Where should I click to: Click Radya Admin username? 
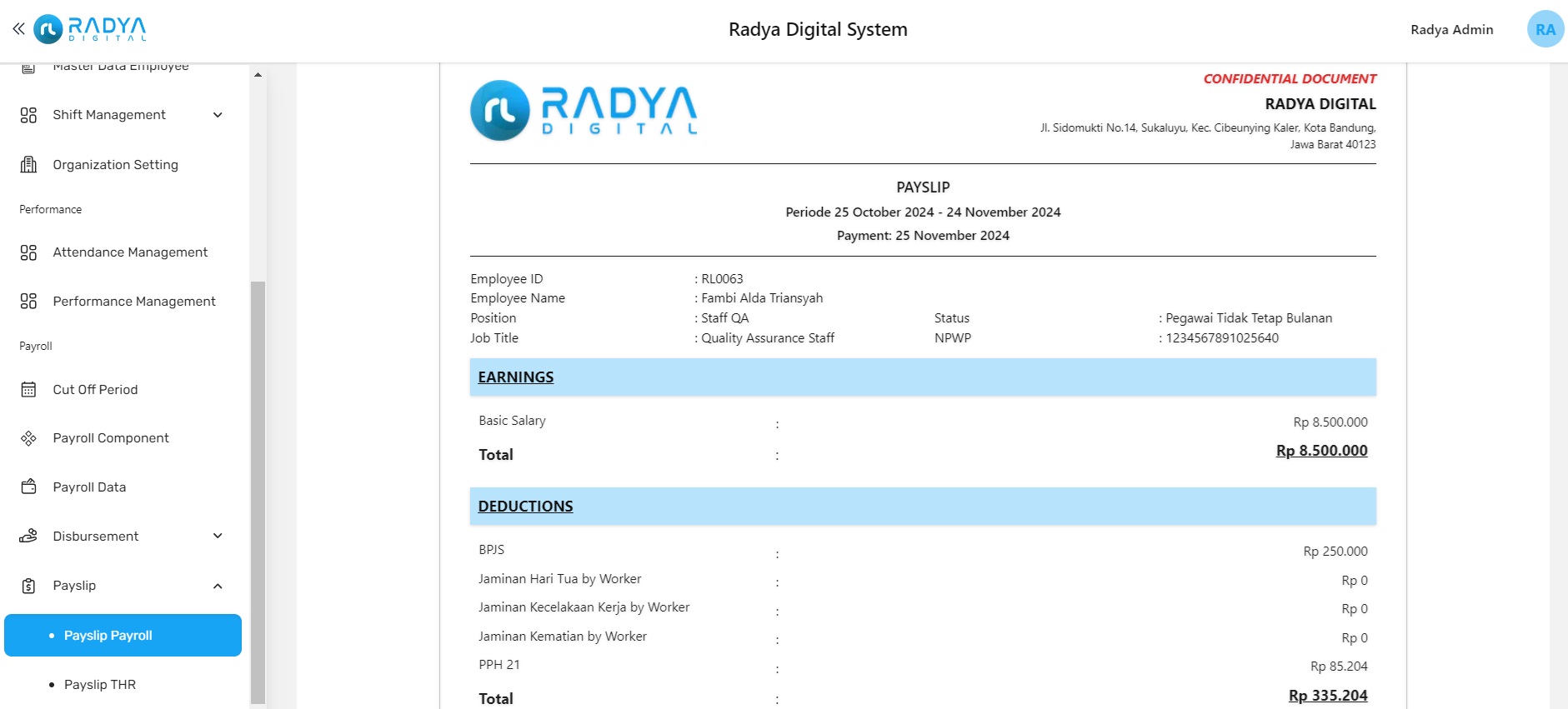click(1451, 30)
